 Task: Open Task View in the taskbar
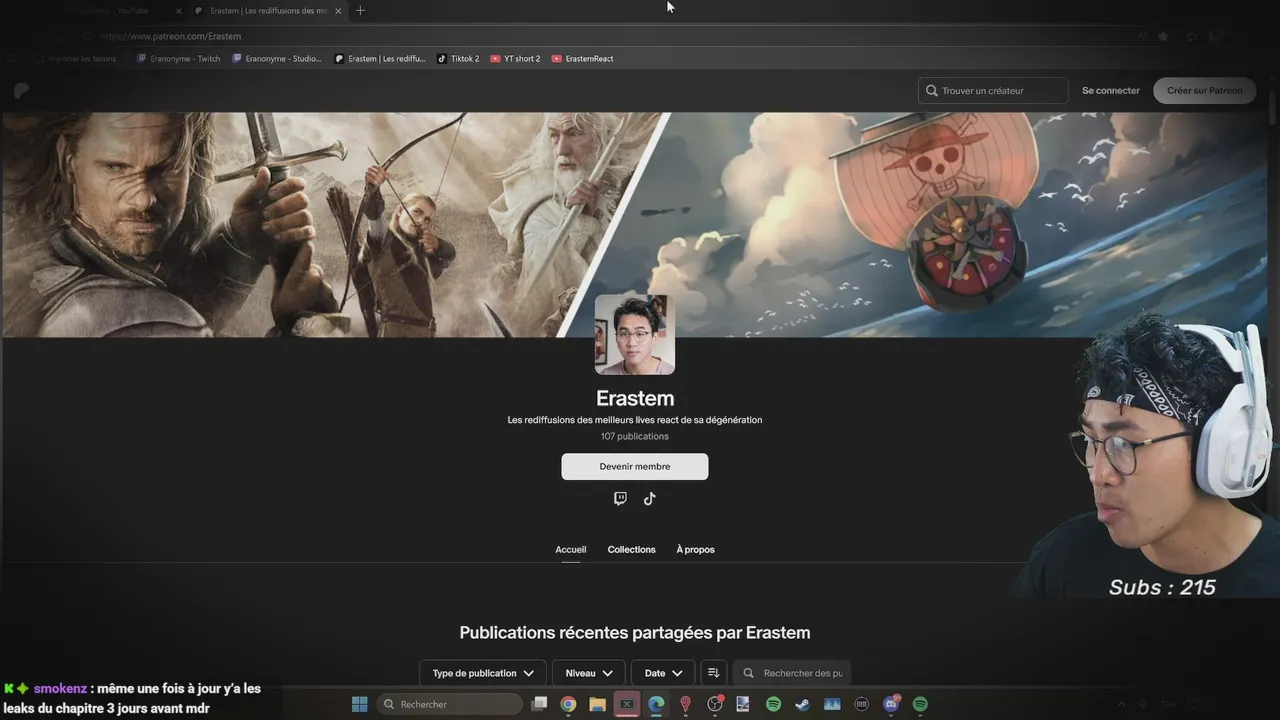point(539,704)
